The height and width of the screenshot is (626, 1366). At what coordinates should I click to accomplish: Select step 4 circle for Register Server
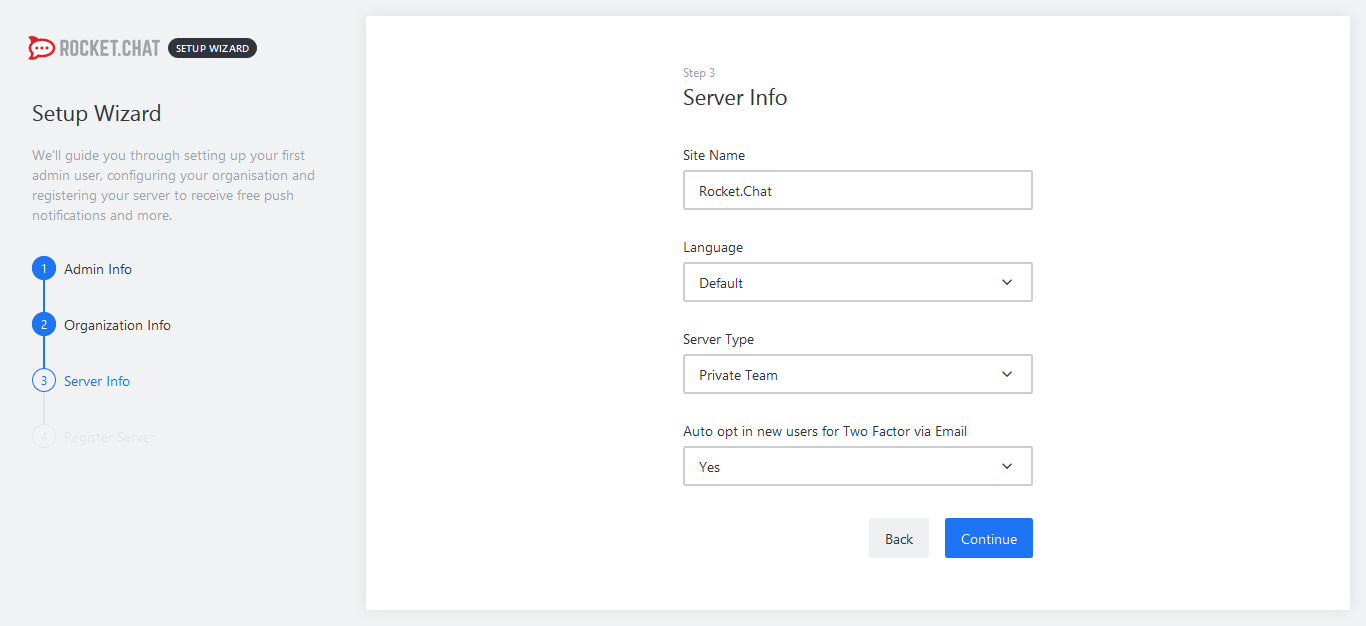click(x=44, y=437)
